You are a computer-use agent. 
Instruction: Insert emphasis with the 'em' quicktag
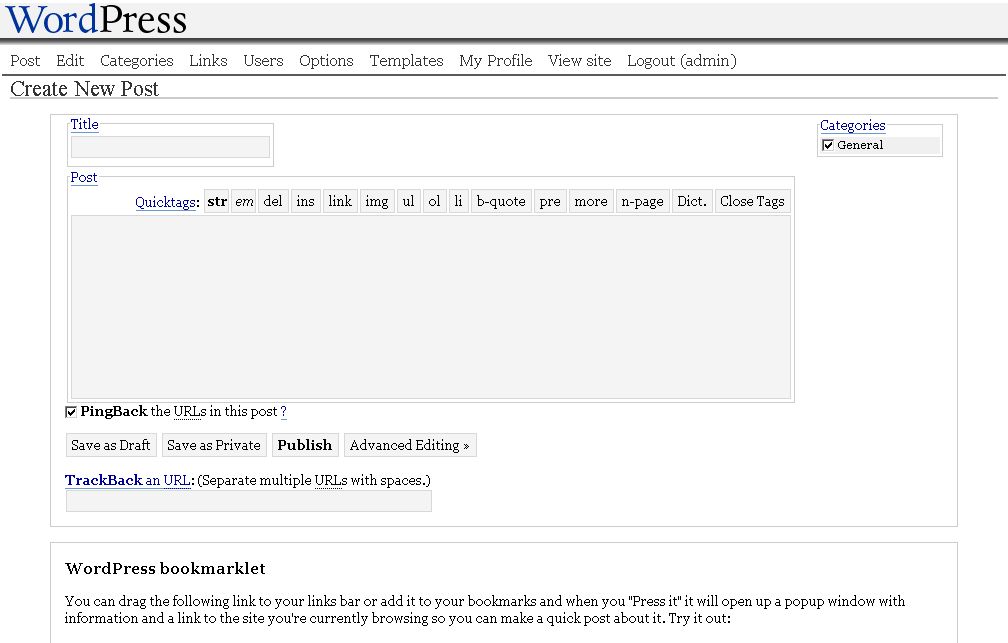tap(244, 201)
